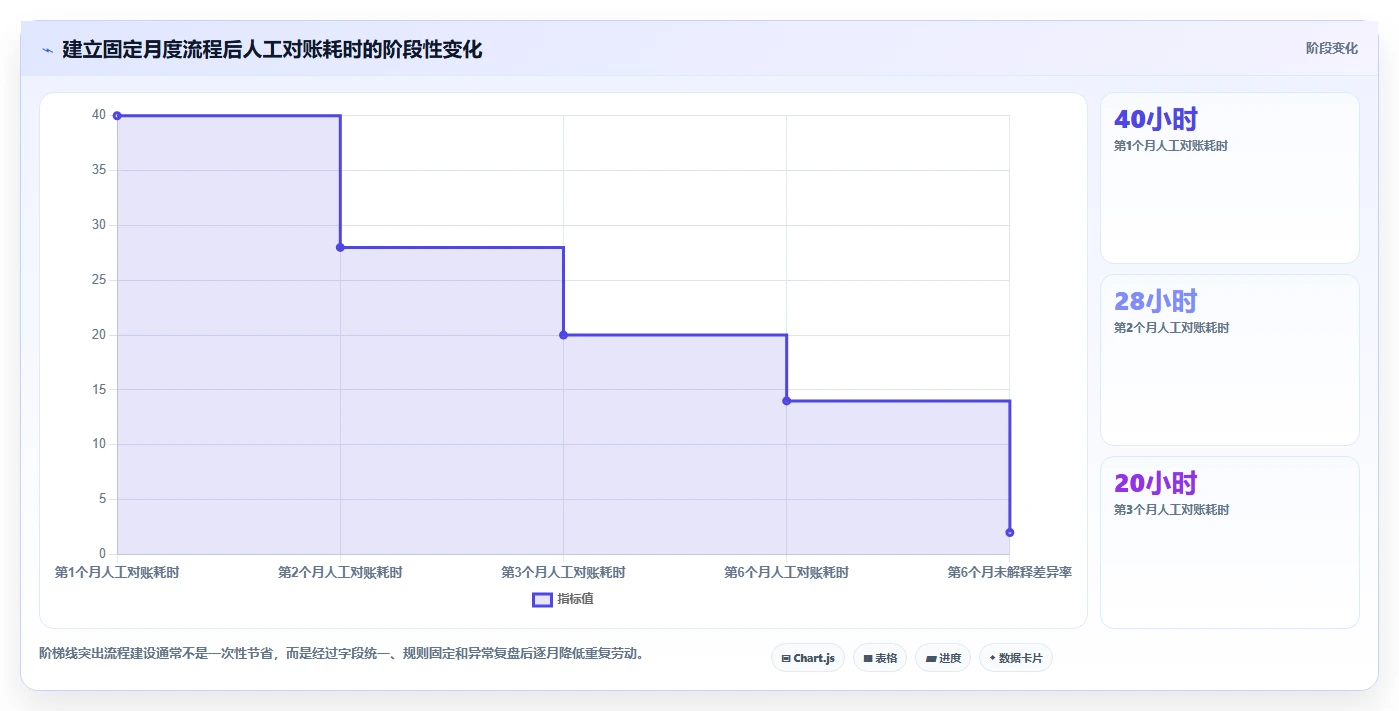Click the y-axis value 20
Screen dimensions: 1399x711
pos(99,334)
